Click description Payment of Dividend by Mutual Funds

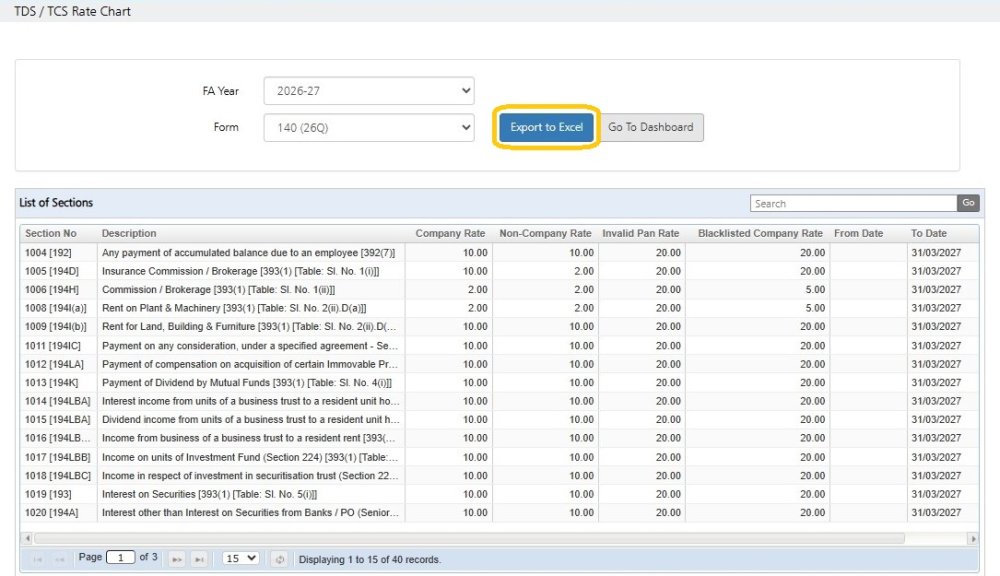[247, 383]
